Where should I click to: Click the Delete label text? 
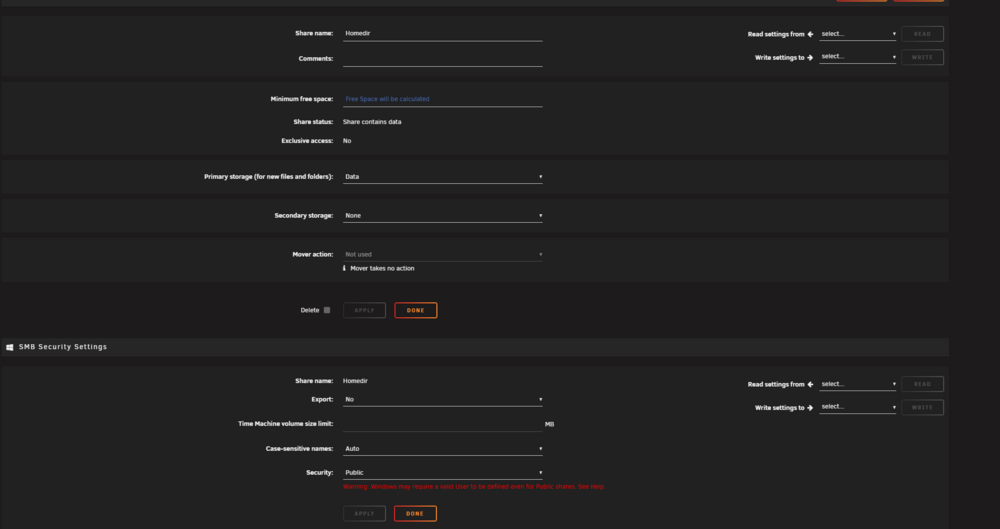310,310
